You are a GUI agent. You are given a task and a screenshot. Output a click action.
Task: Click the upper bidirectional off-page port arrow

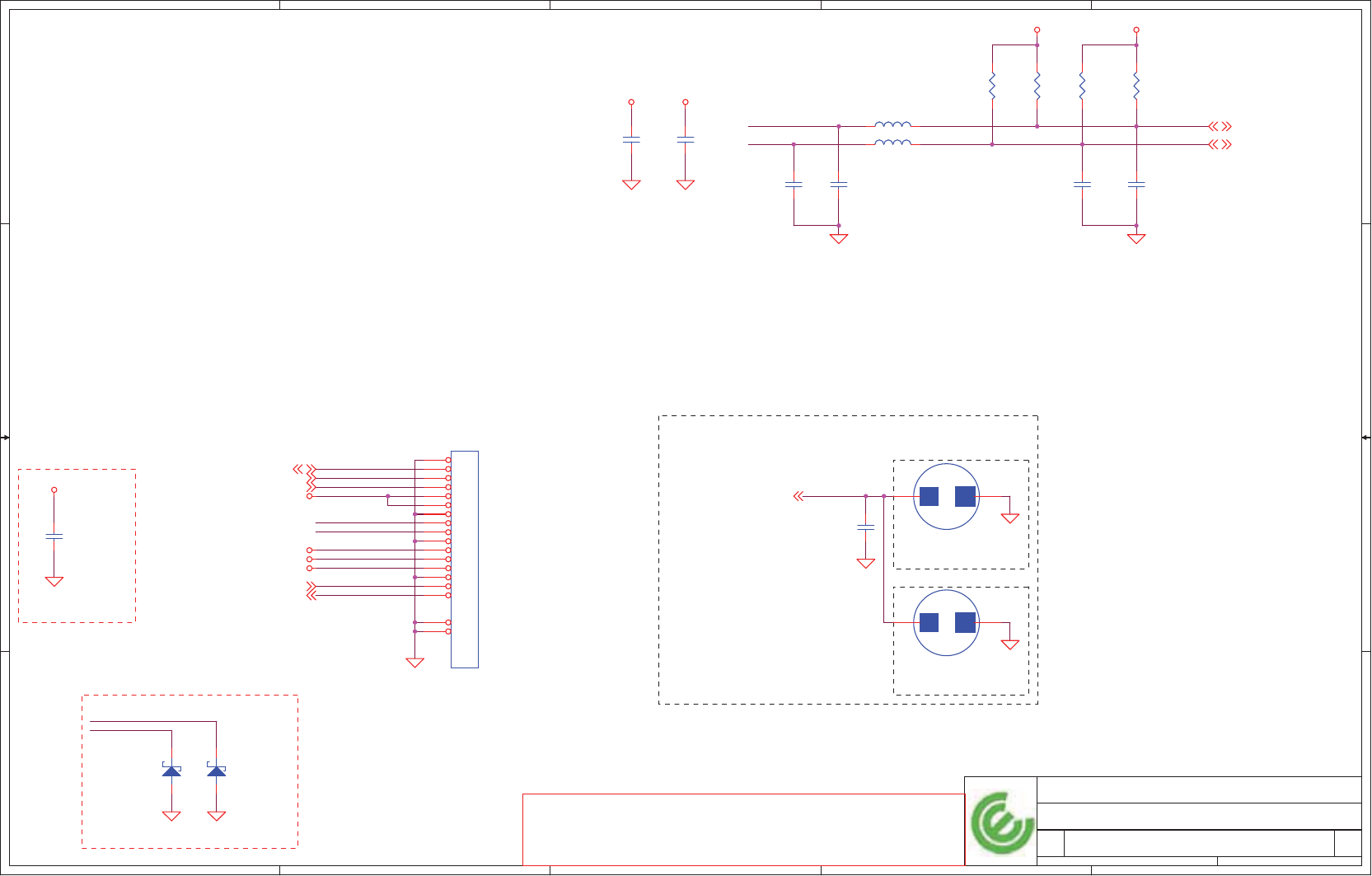(1220, 127)
